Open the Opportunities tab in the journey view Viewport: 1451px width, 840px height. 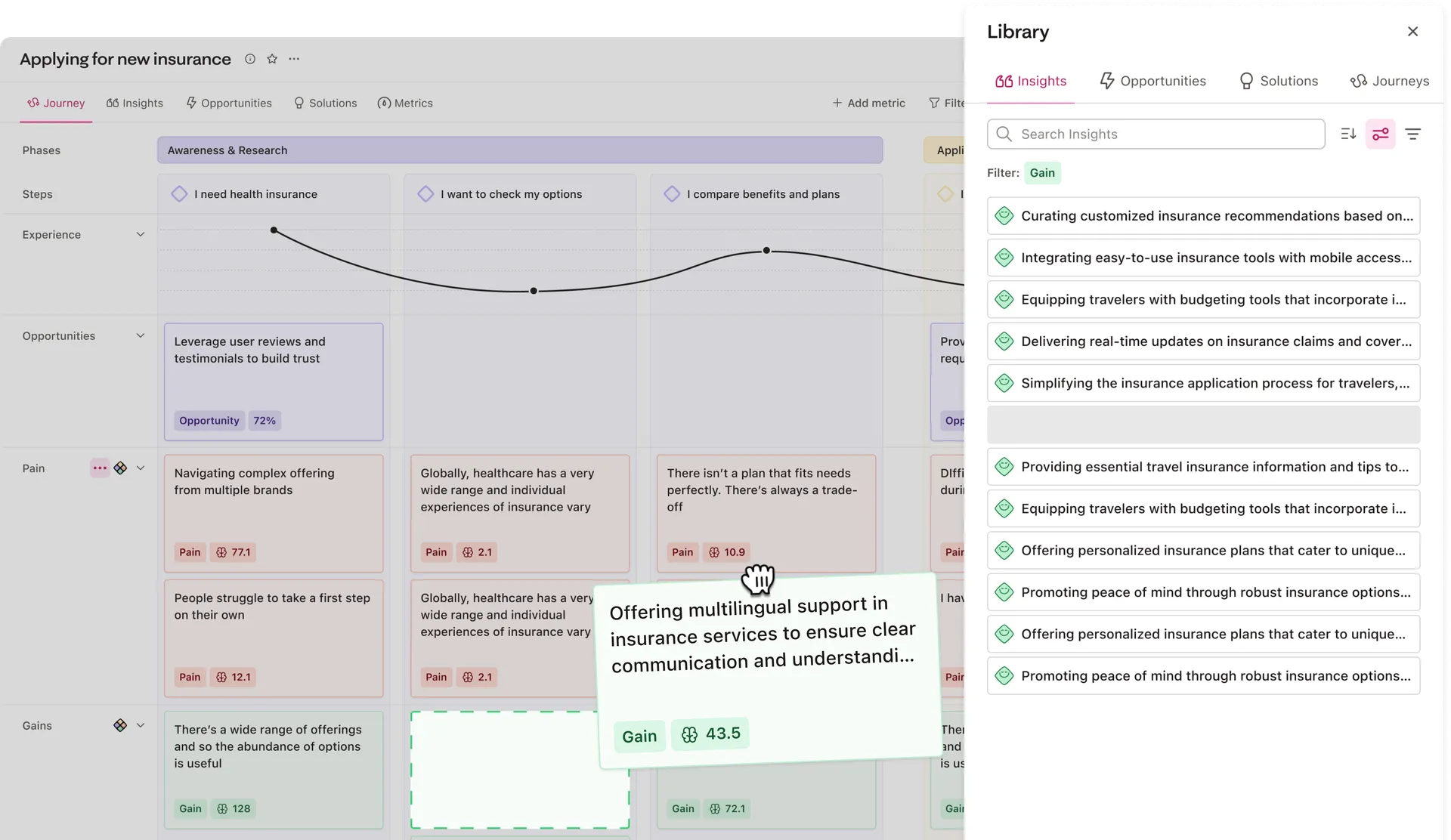[229, 103]
